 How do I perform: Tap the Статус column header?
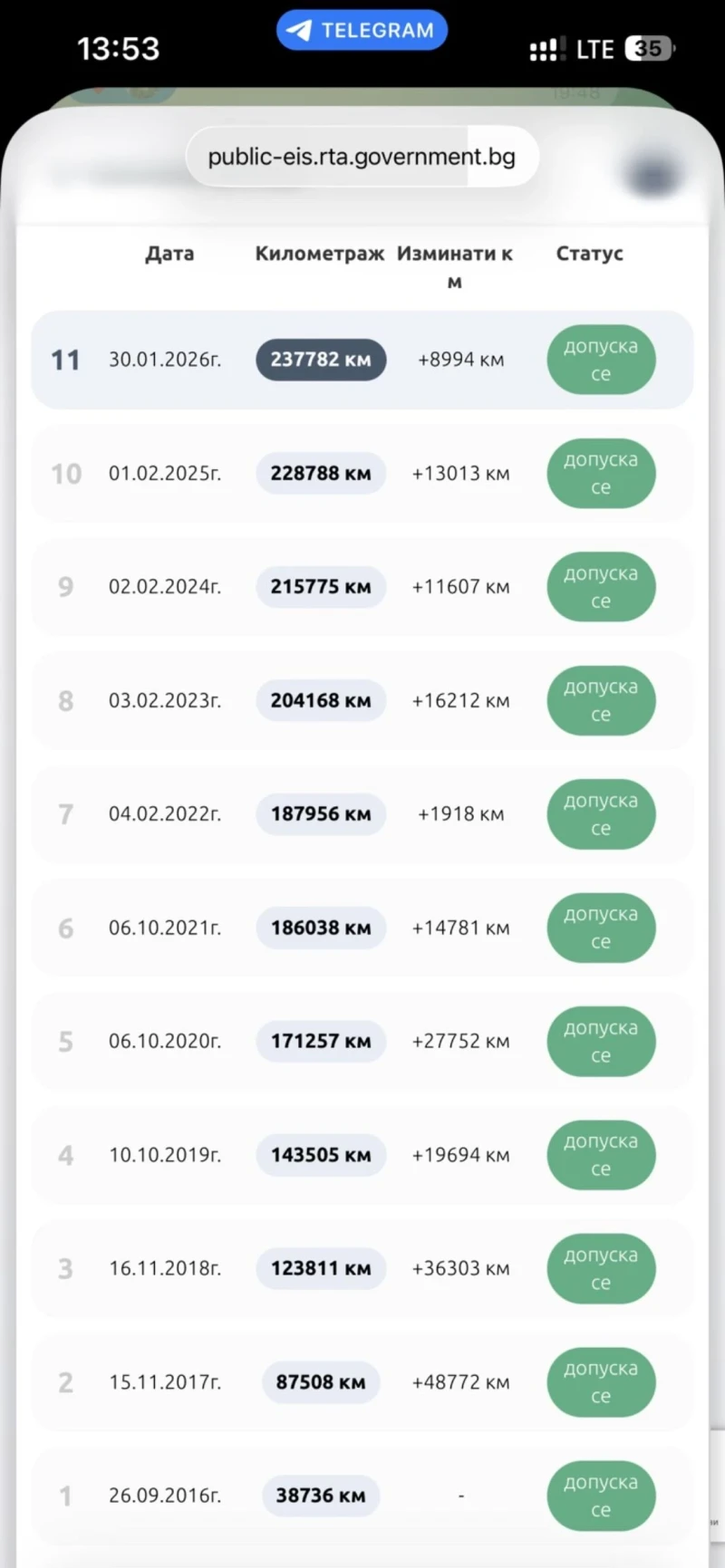tap(589, 254)
